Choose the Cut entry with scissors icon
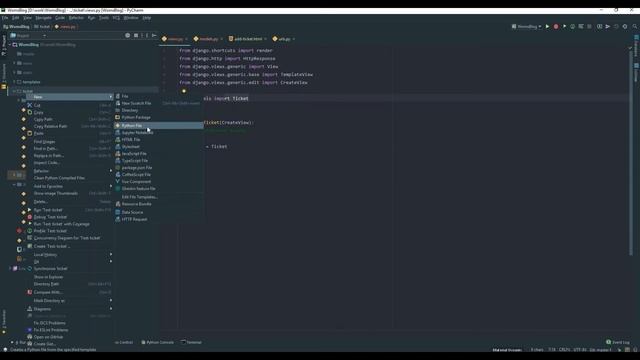640x360 pixels. click(69, 105)
